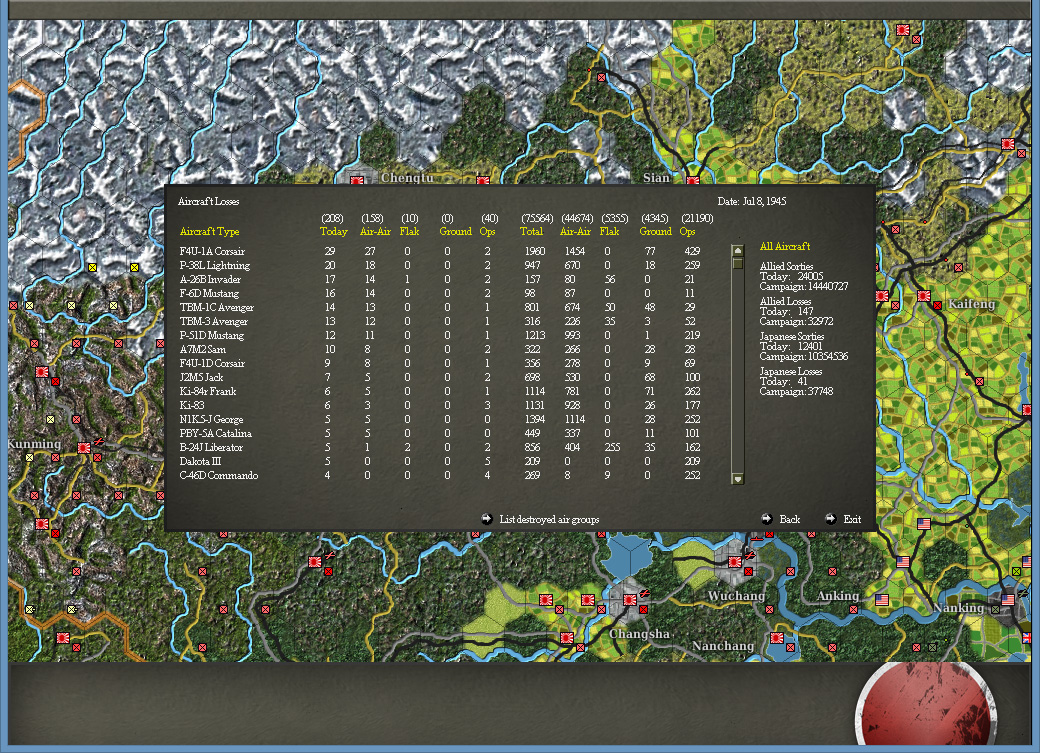
Task: Click the Date: Jul 8, 1945 text
Action: pos(751,201)
